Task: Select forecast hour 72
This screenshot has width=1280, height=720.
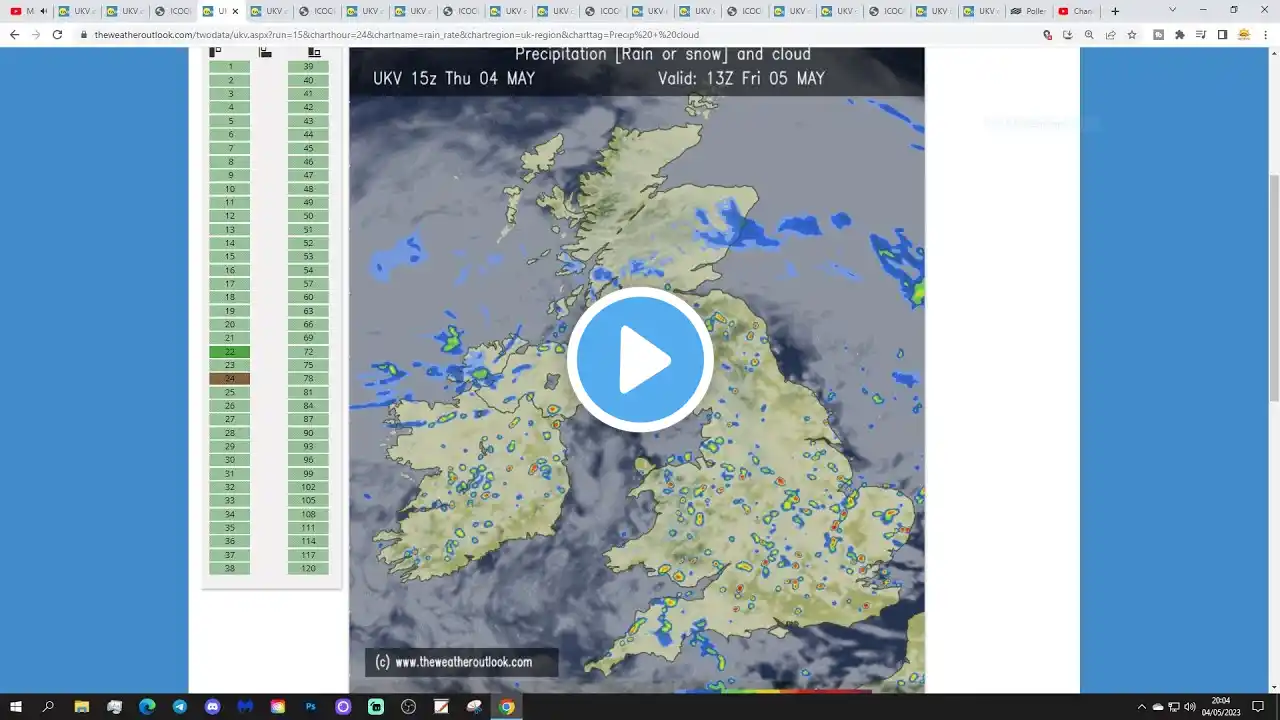Action: [308, 352]
